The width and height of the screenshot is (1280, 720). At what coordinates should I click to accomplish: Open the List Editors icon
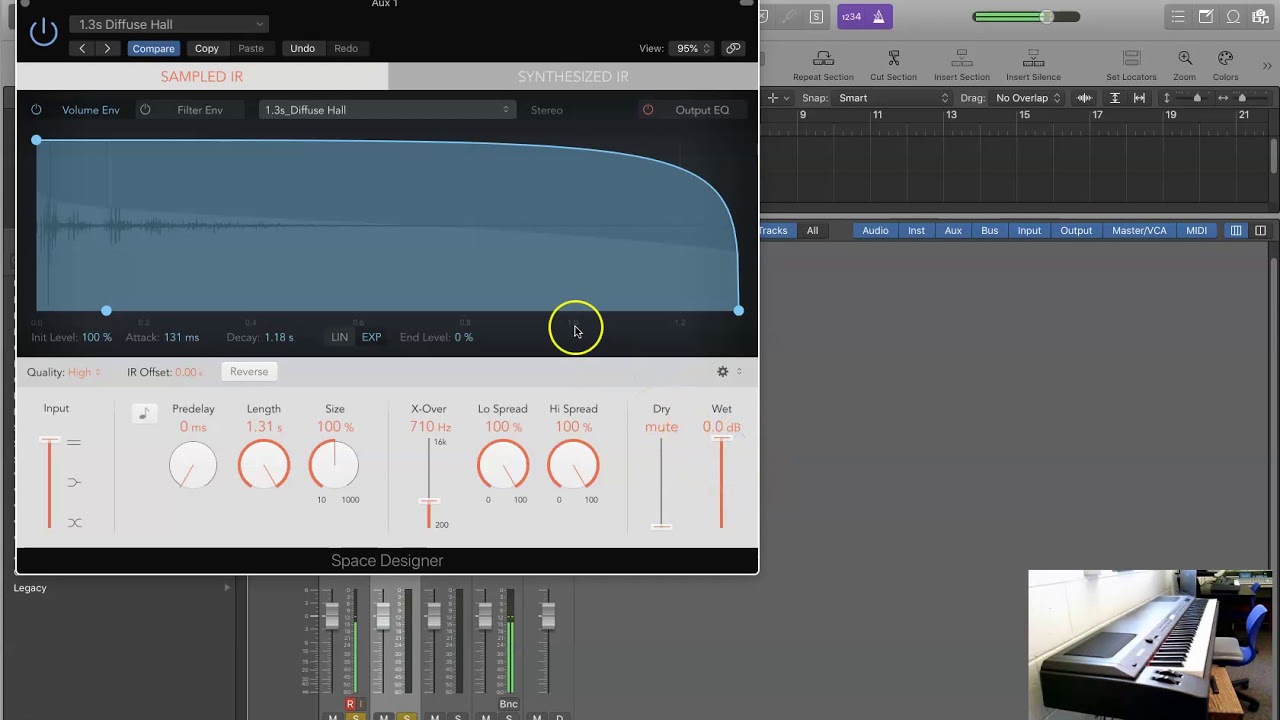(x=1179, y=17)
